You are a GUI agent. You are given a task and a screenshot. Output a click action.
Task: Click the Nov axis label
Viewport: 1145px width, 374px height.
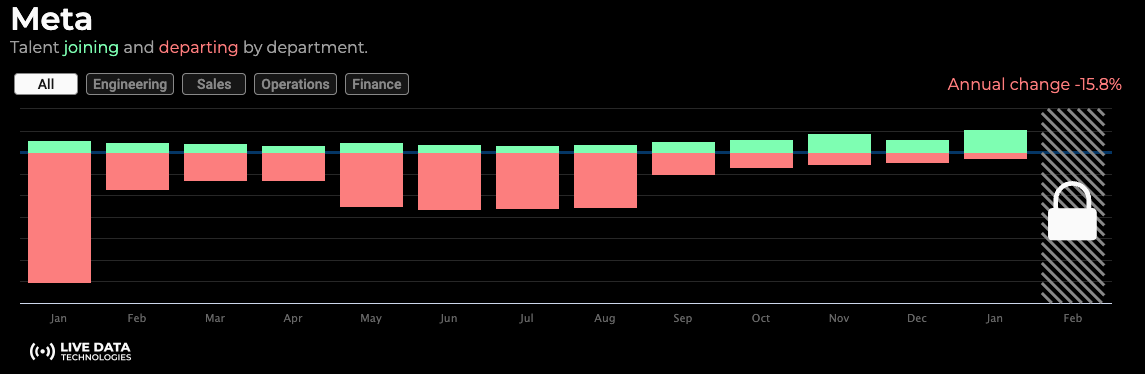point(840,318)
